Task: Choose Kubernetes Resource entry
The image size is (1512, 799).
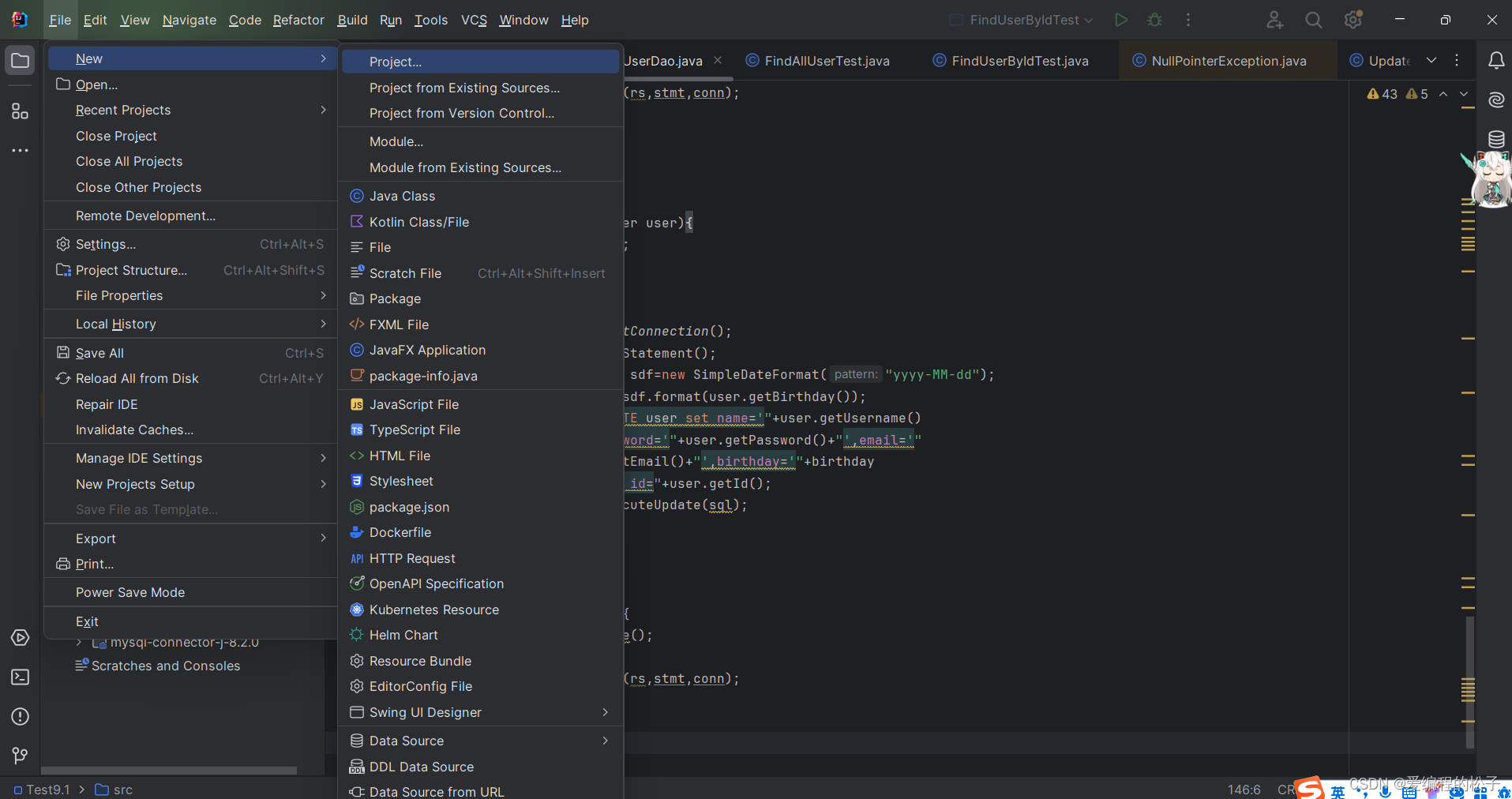Action: coord(481,610)
